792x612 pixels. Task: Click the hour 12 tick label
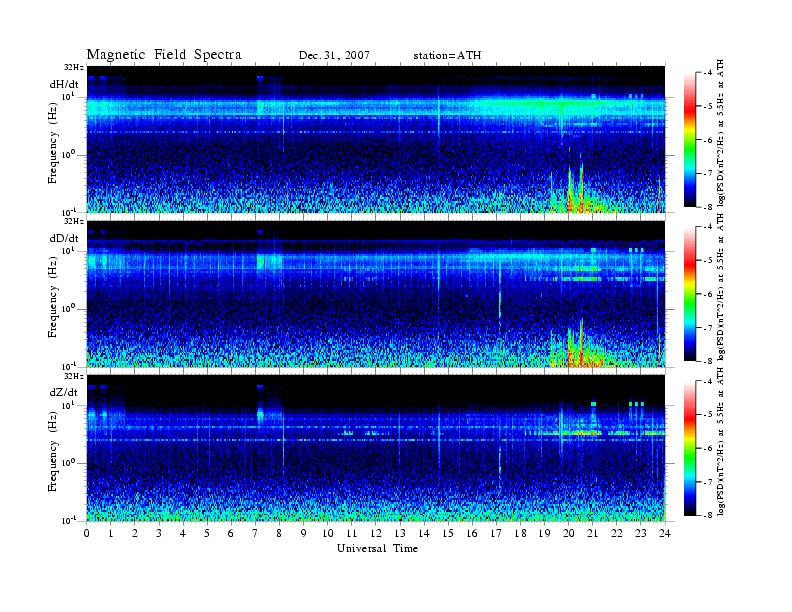(376, 533)
